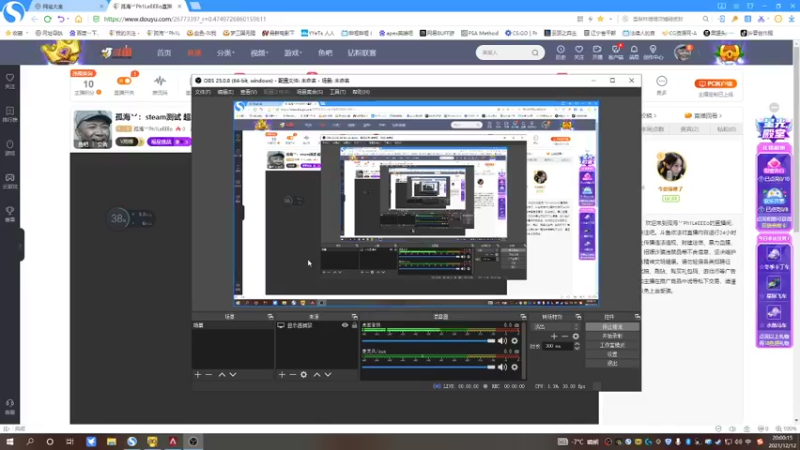Click browser back arrow
The width and height of the screenshot is (800, 450).
point(34,19)
